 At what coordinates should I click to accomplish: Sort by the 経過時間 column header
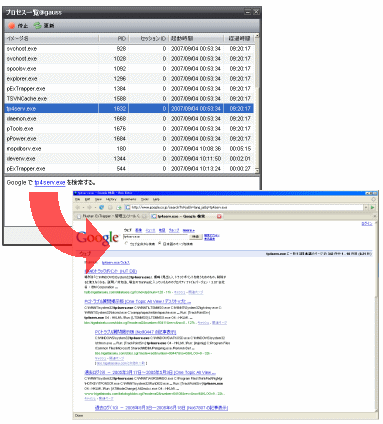point(239,39)
